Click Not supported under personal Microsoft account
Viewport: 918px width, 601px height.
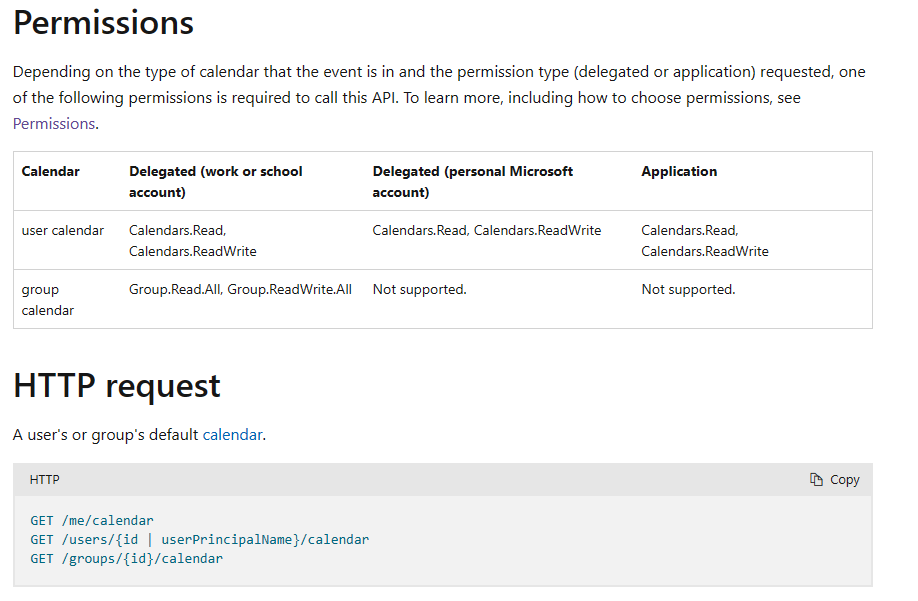[x=419, y=290]
